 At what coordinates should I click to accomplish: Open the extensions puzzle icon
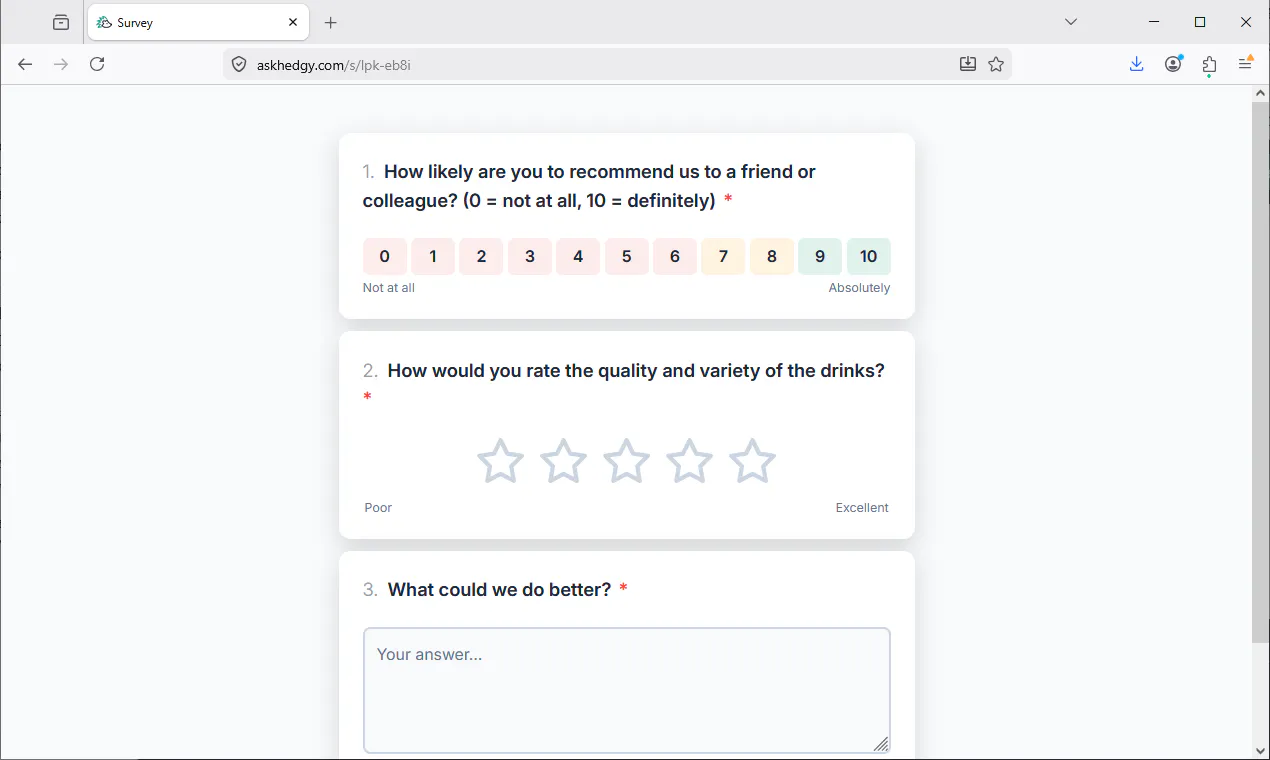click(x=1209, y=64)
